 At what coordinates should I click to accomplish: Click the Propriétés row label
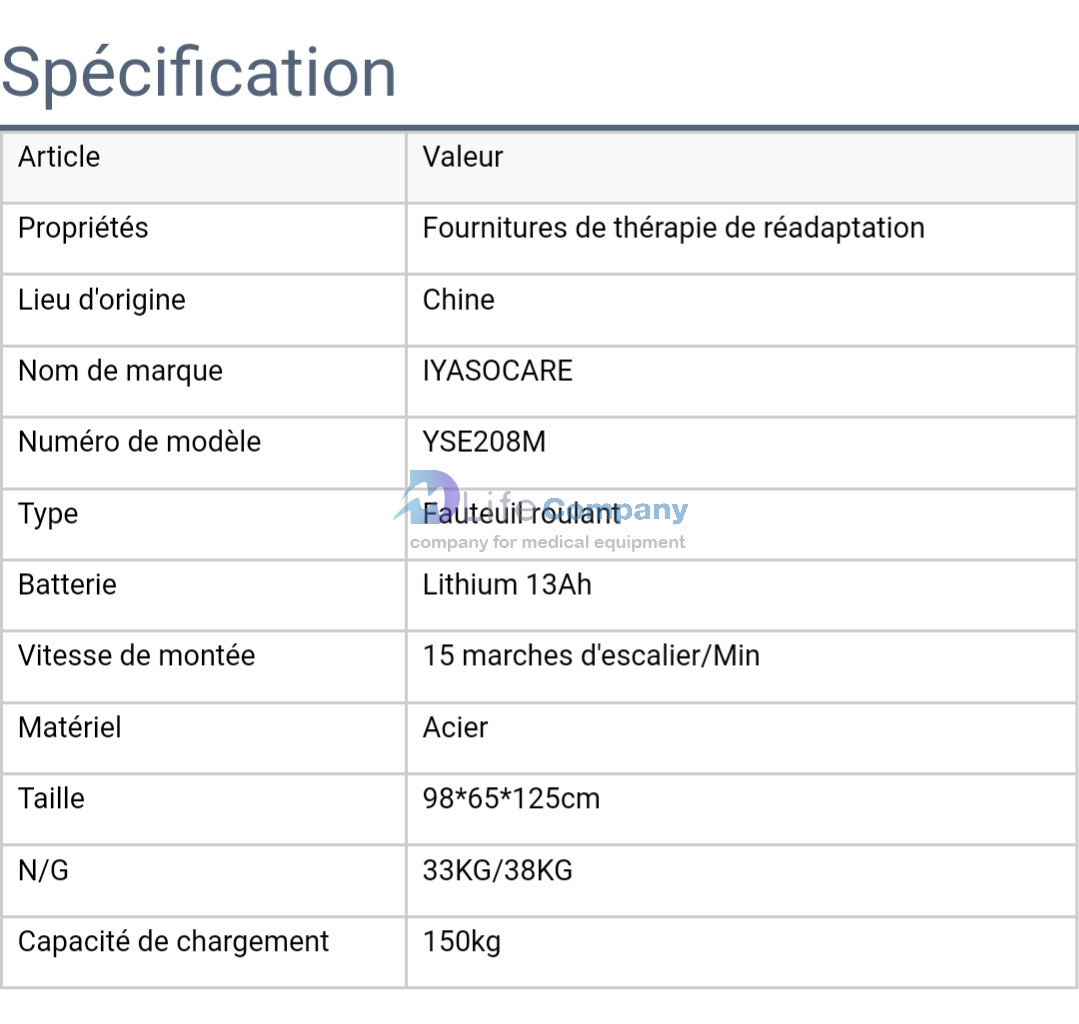pos(83,228)
